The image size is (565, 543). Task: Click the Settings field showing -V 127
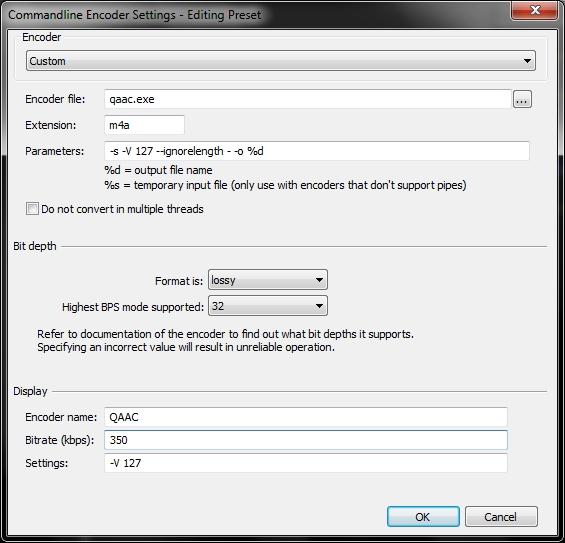pyautogui.click(x=306, y=463)
